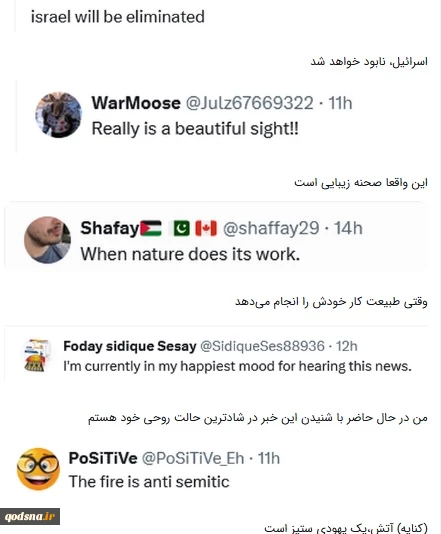Click the Palestine flag next to Shafay
This screenshot has height=534, width=441.
(x=151, y=229)
